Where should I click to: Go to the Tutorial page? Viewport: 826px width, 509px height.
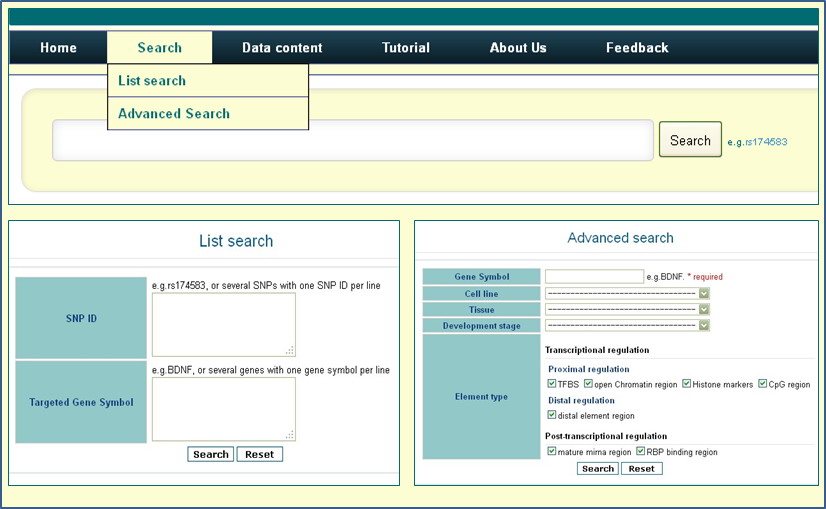(406, 48)
